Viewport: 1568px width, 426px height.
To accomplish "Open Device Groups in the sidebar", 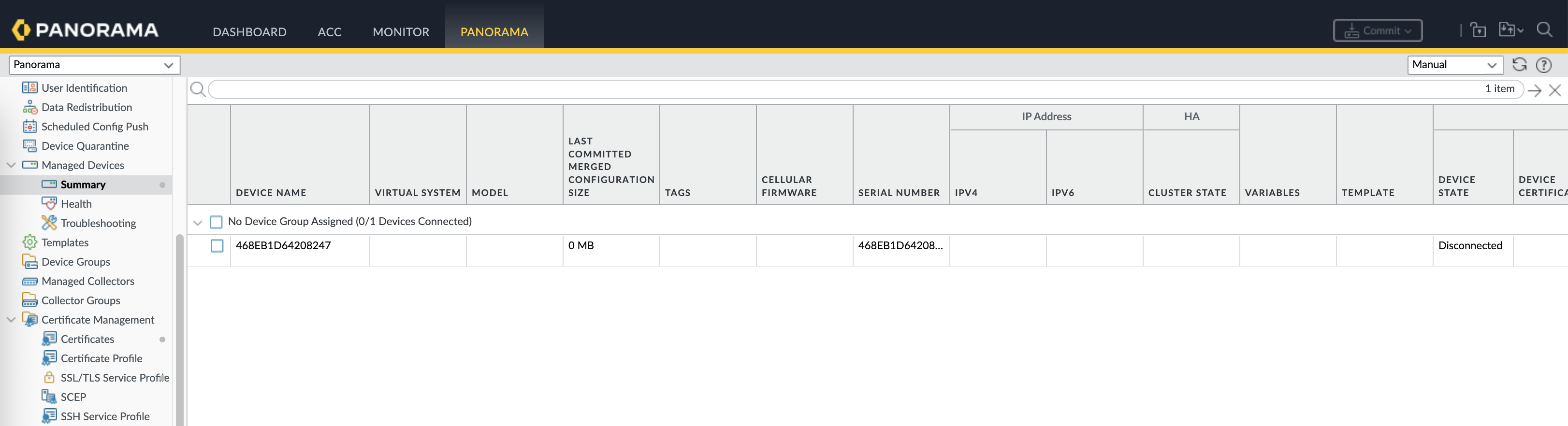I will click(75, 262).
